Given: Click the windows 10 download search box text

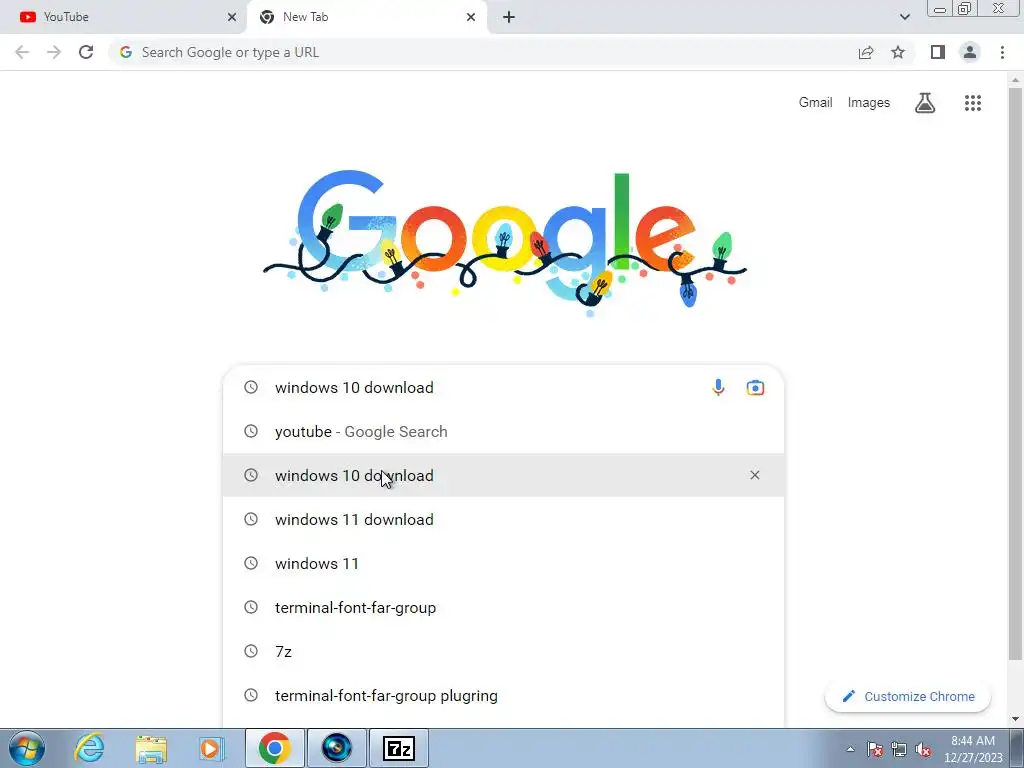Looking at the screenshot, I should click(x=354, y=387).
